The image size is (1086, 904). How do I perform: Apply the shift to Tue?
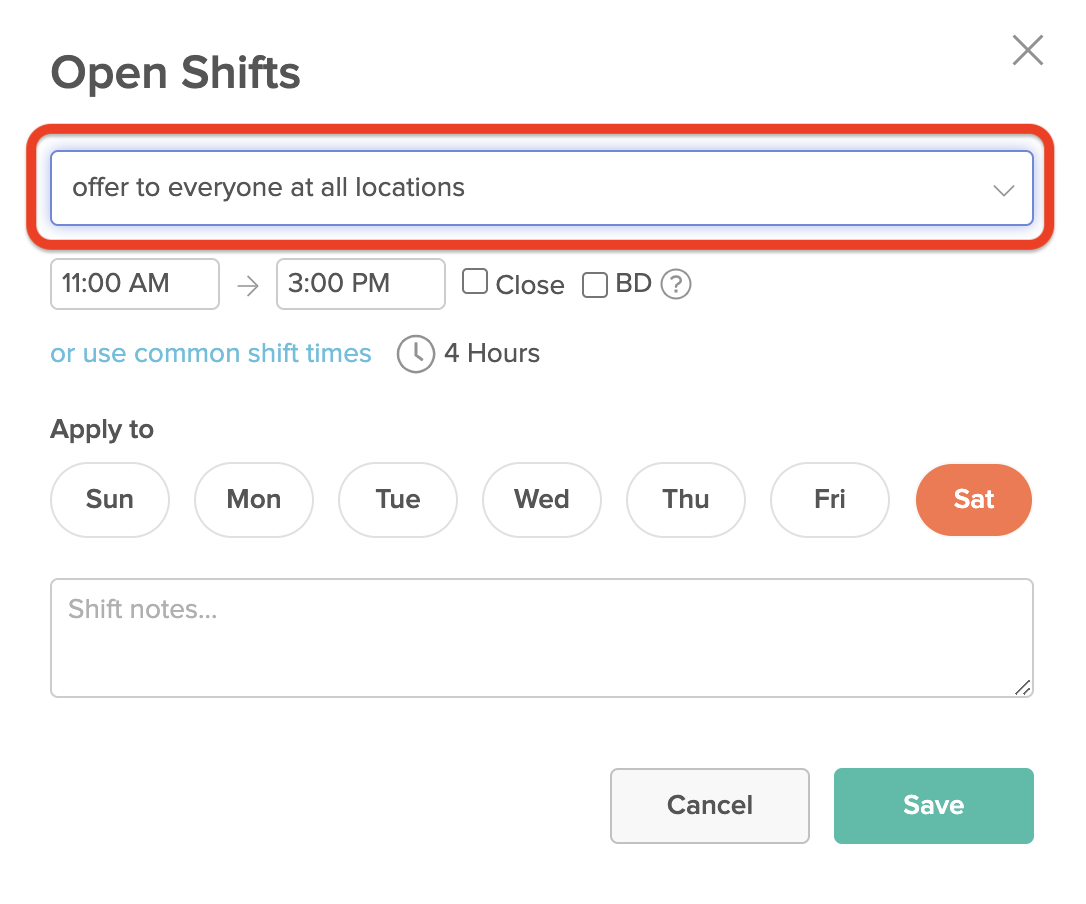[x=398, y=499]
